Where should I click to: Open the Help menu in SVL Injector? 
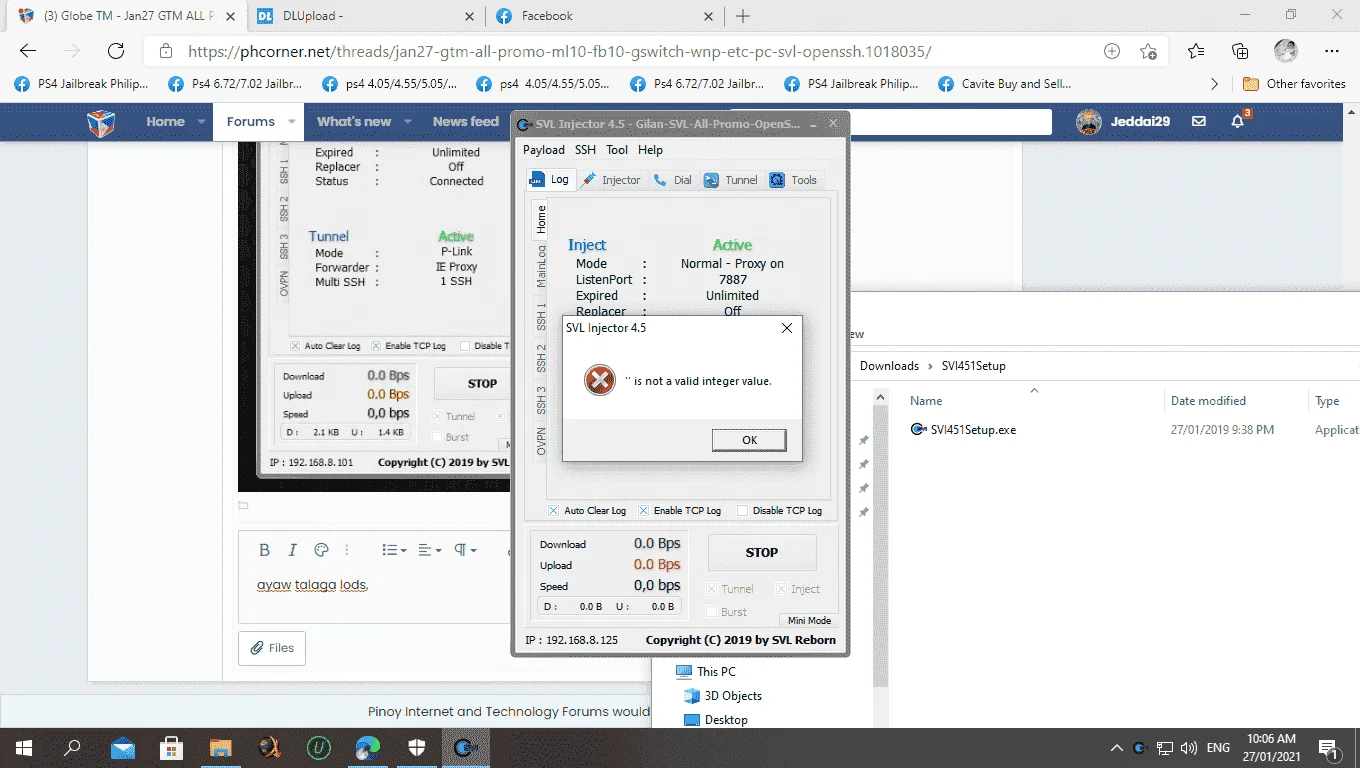coord(650,150)
